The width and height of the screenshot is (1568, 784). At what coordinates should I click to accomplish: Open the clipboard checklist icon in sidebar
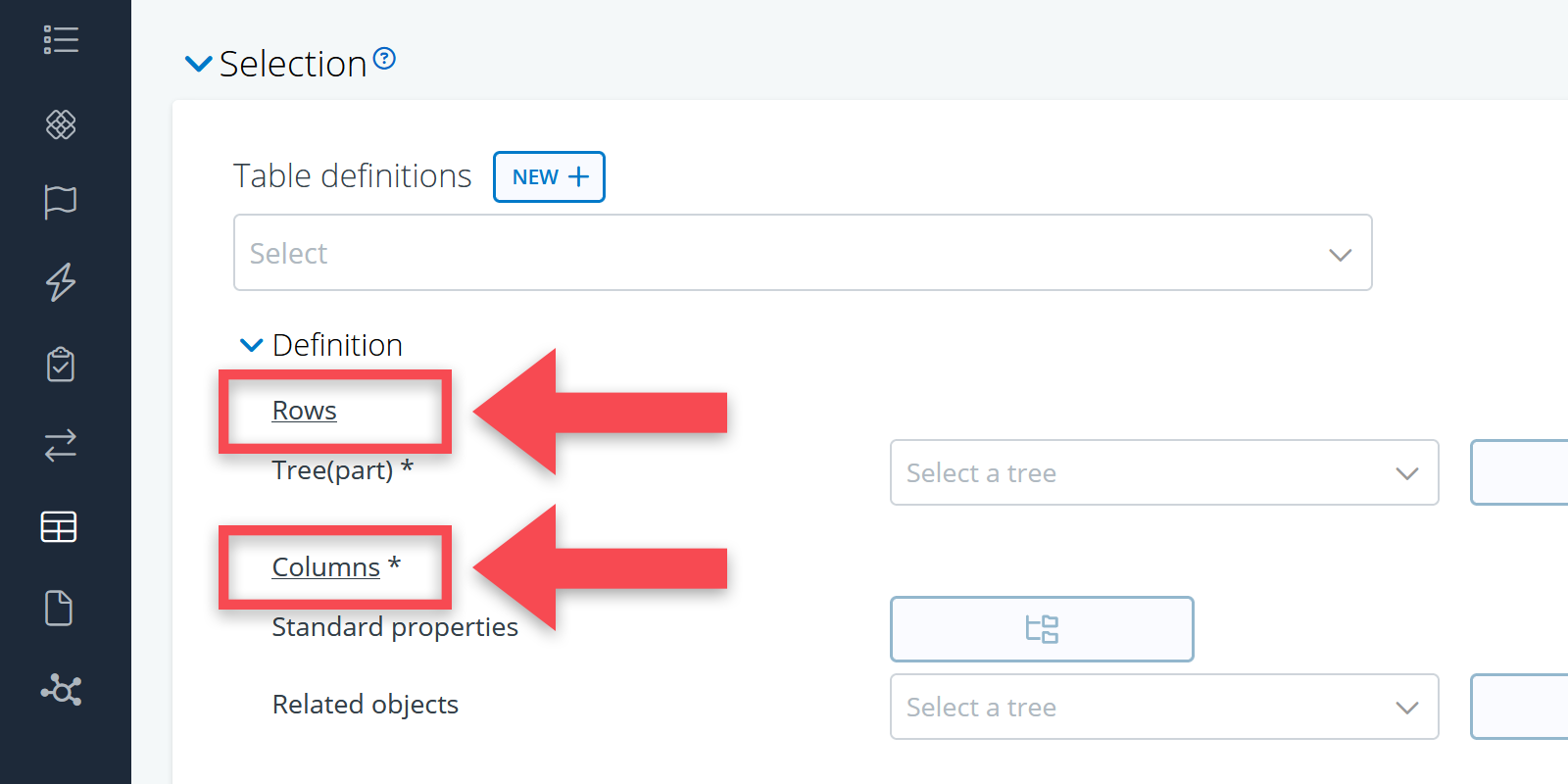pyautogui.click(x=61, y=365)
